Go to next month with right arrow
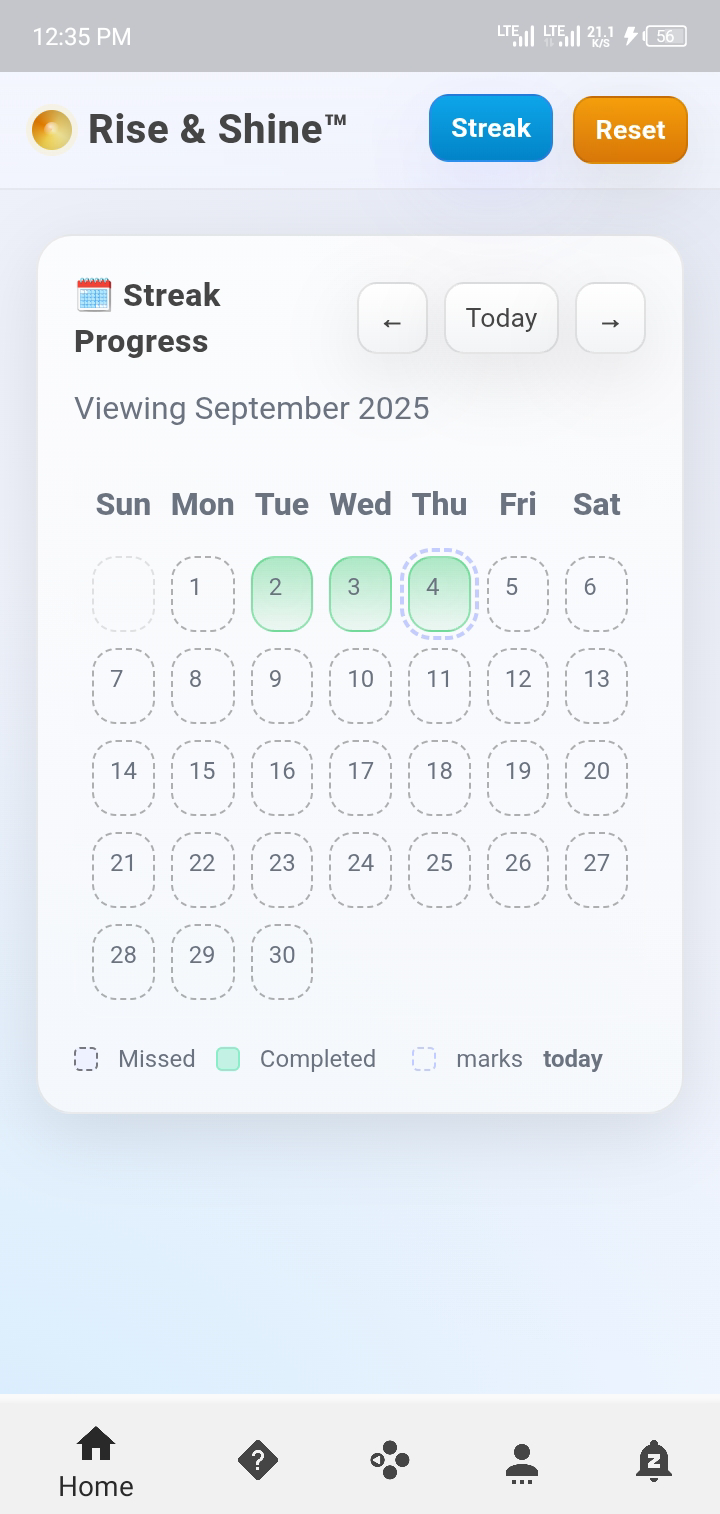 [x=610, y=318]
